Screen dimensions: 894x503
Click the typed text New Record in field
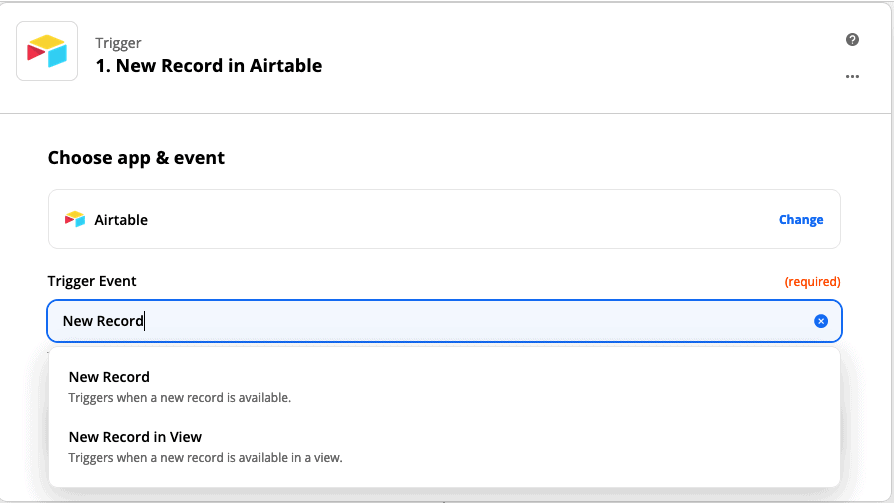(103, 321)
